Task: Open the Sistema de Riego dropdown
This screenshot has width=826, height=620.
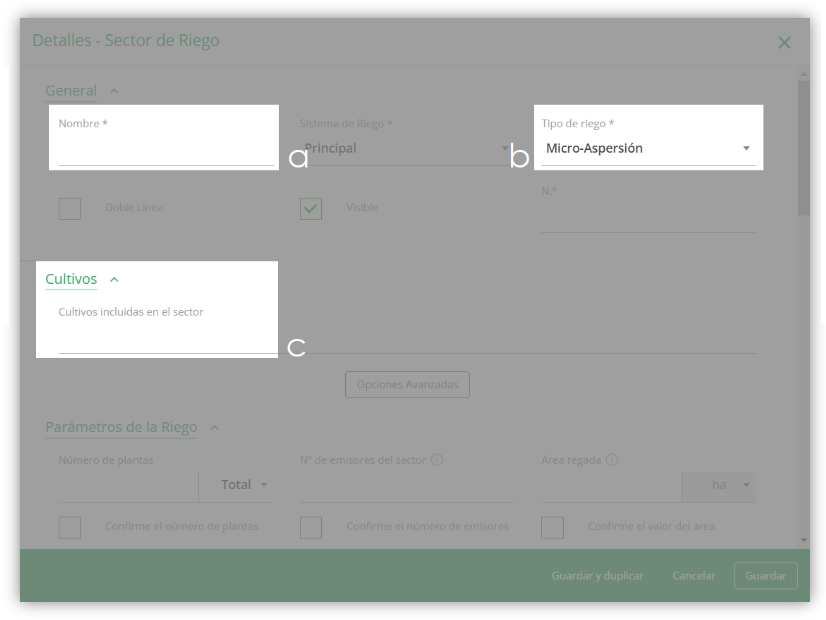Action: (407, 149)
